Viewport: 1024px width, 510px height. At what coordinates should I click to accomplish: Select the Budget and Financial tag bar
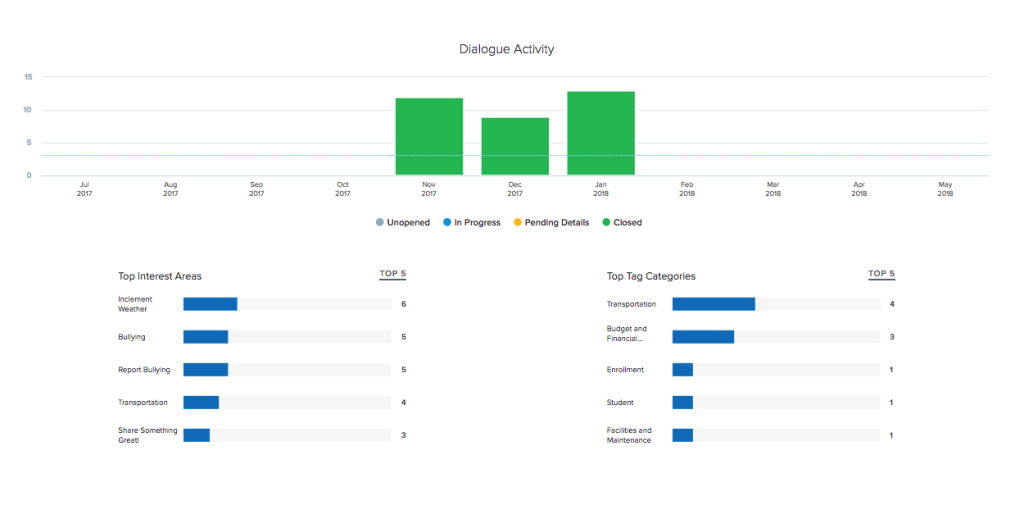[703, 337]
